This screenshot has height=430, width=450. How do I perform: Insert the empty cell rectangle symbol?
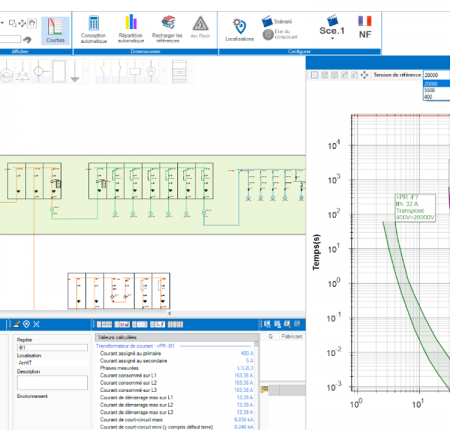click(x=59, y=71)
